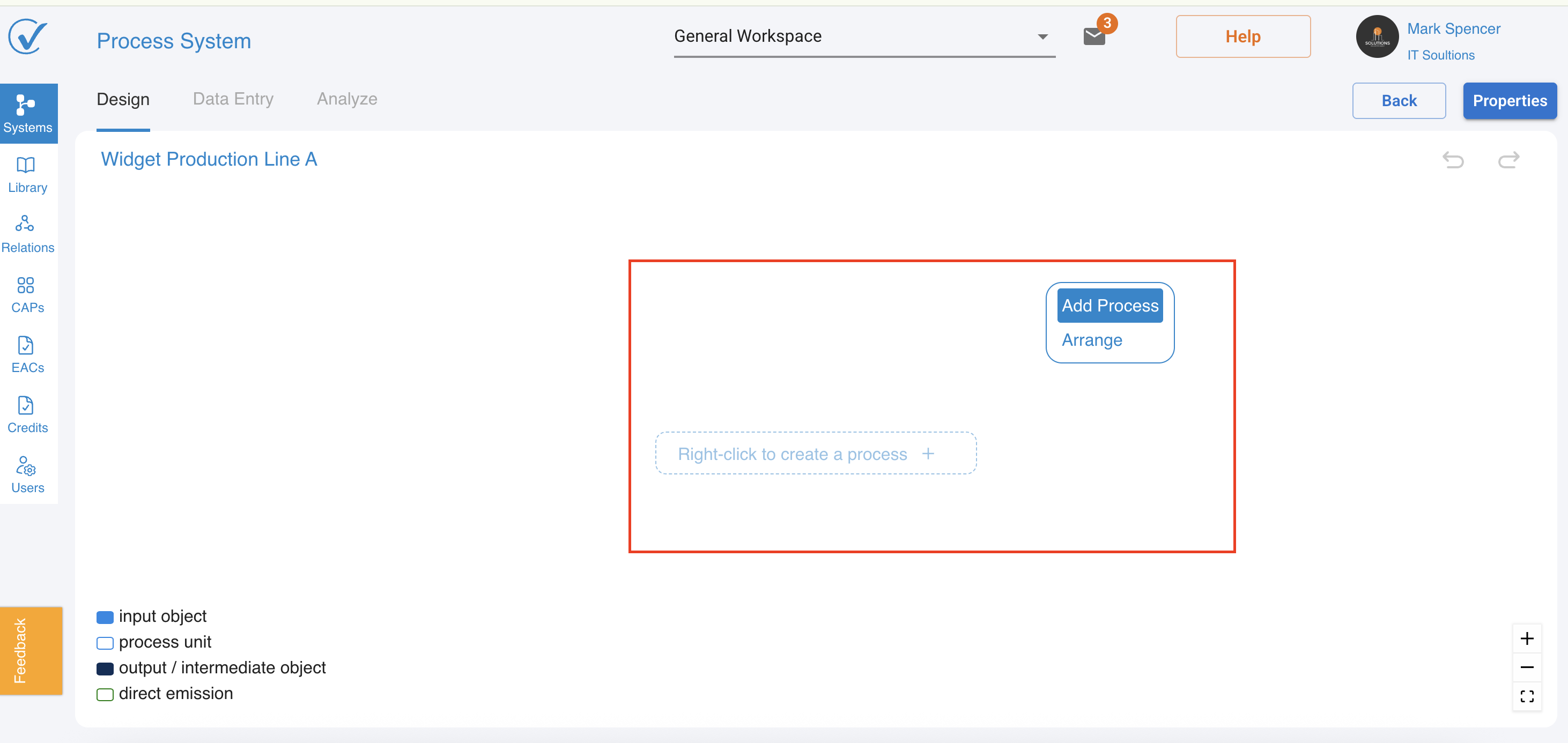
Task: Open the EACs document icon
Action: coord(26,345)
